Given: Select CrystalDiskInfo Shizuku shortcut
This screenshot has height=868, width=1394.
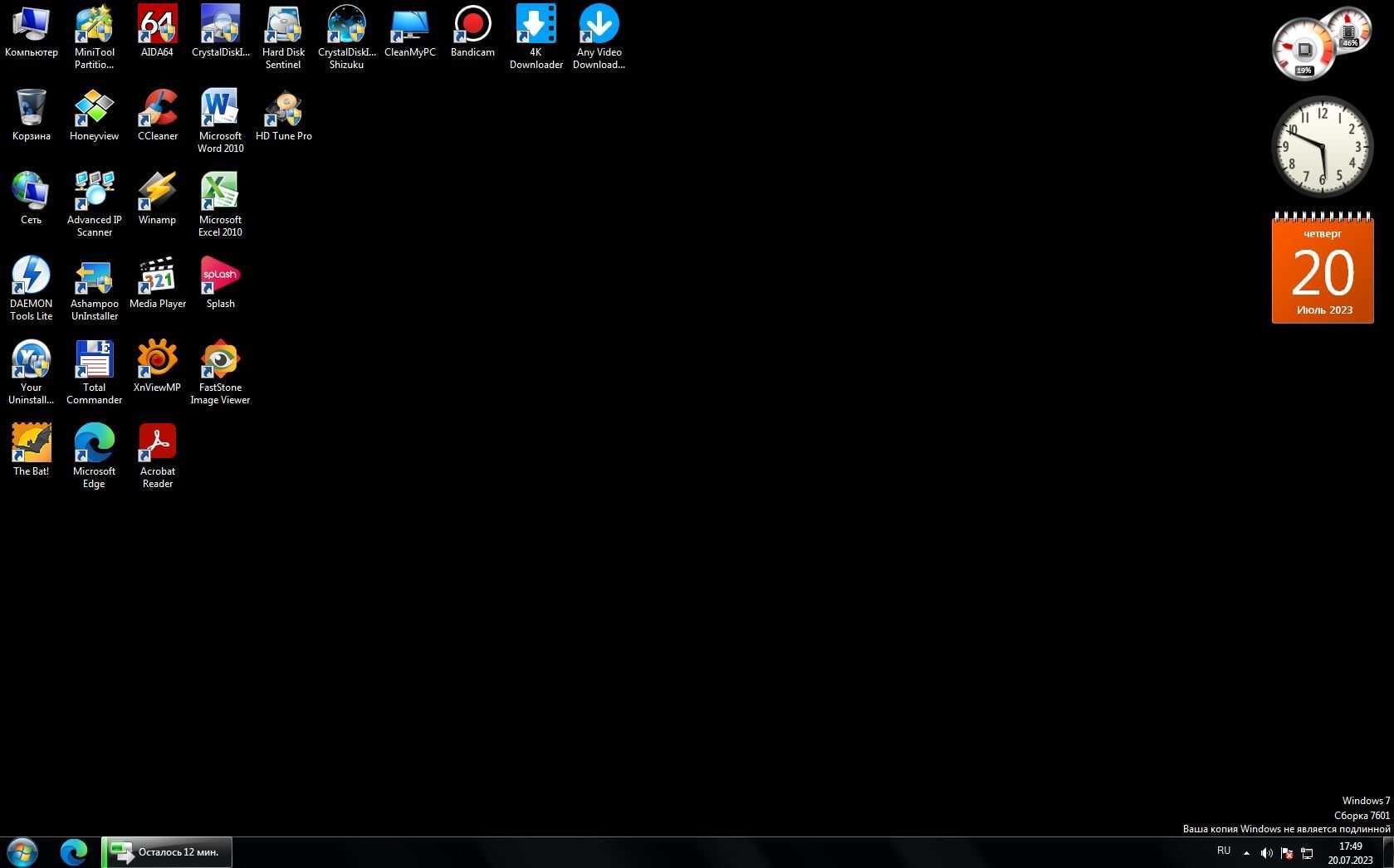Looking at the screenshot, I should tap(346, 37).
